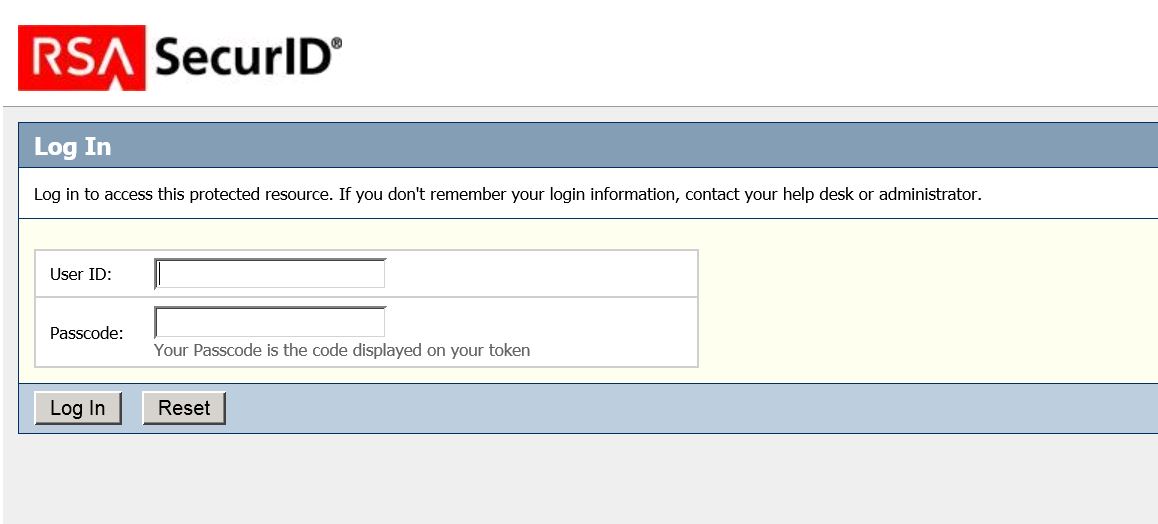Click the passcode token hint text
The height and width of the screenshot is (524, 1158).
(342, 351)
